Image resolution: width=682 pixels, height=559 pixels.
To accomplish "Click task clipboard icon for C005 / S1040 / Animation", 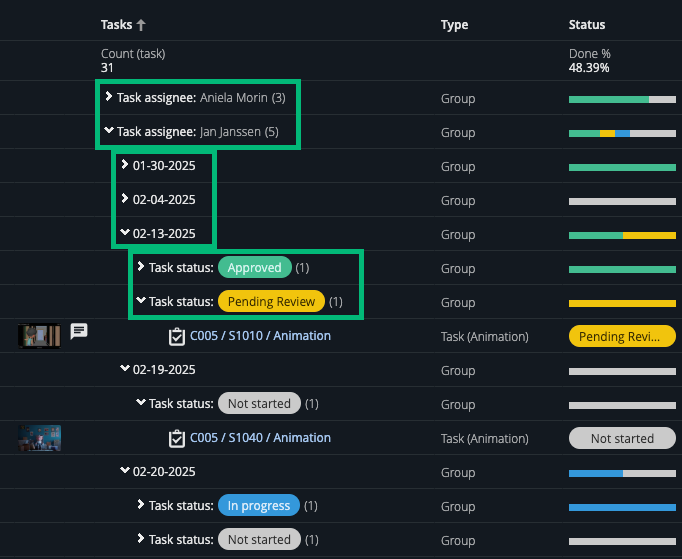I will (x=177, y=438).
